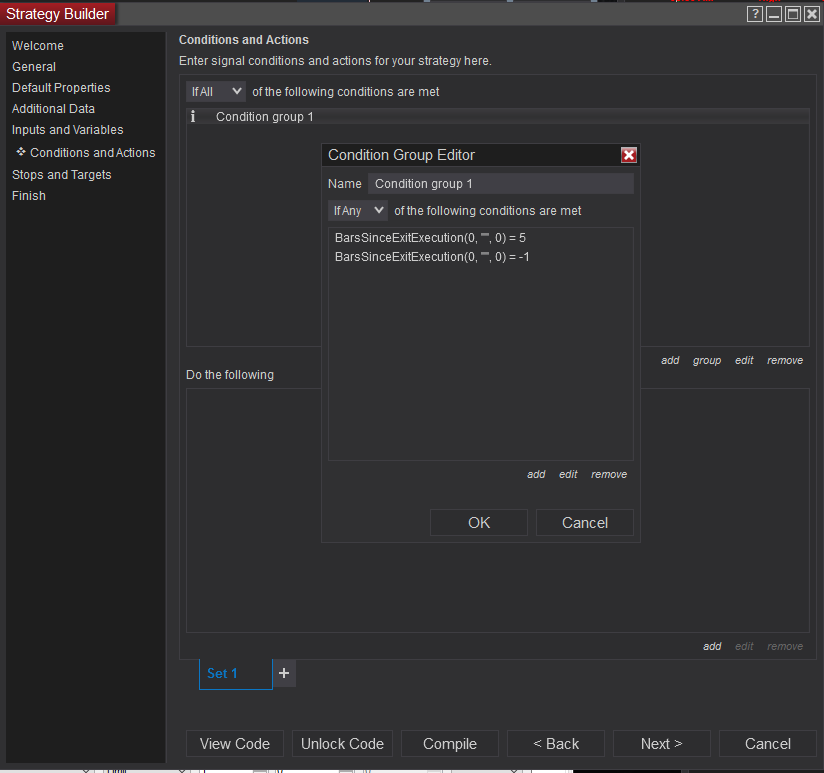The image size is (824, 773).
Task: Navigate to Additional Data
Action: click(54, 109)
